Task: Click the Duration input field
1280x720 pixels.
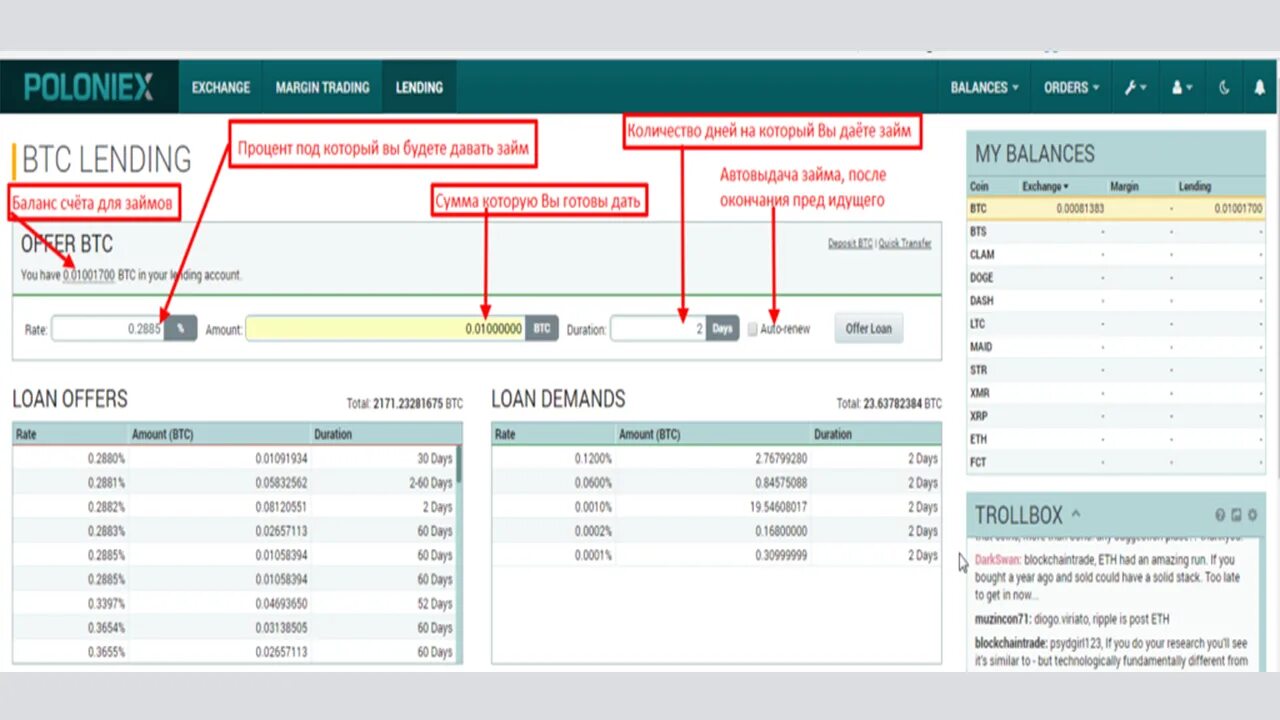Action: pos(659,328)
